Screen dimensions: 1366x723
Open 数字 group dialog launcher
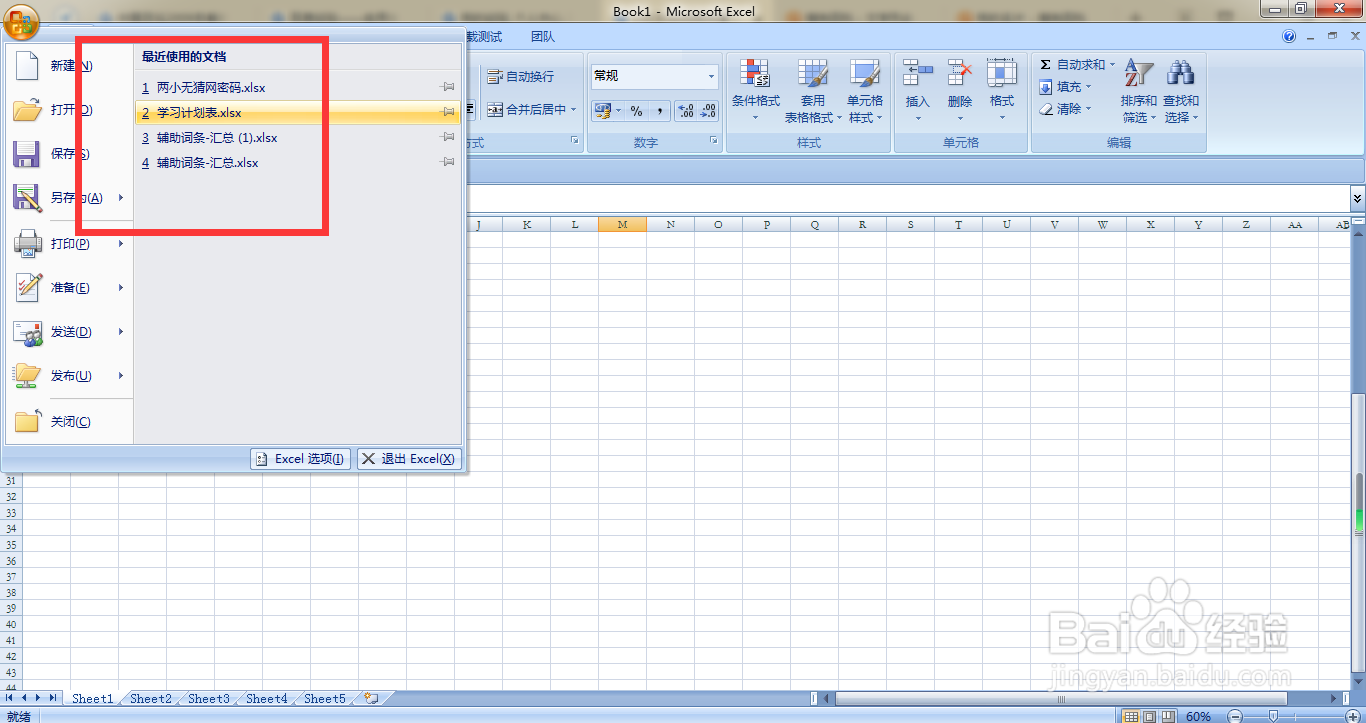pyautogui.click(x=714, y=141)
